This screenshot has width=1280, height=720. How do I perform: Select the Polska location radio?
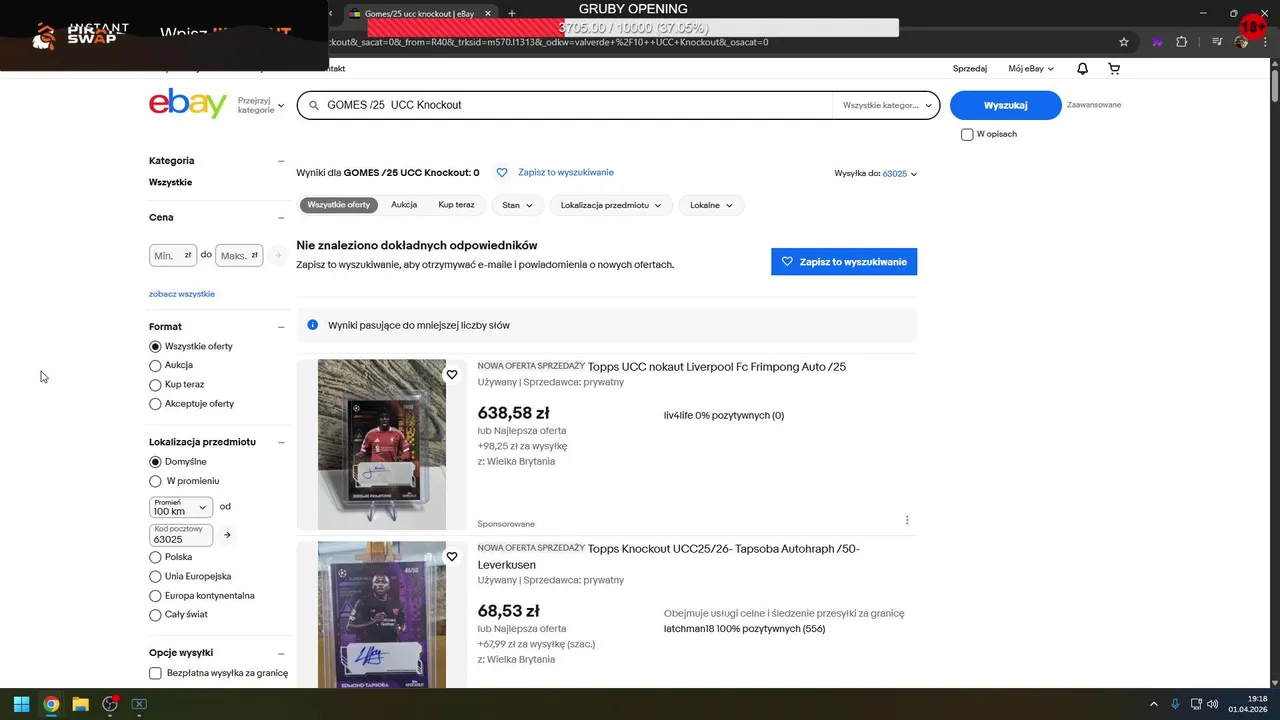(155, 557)
